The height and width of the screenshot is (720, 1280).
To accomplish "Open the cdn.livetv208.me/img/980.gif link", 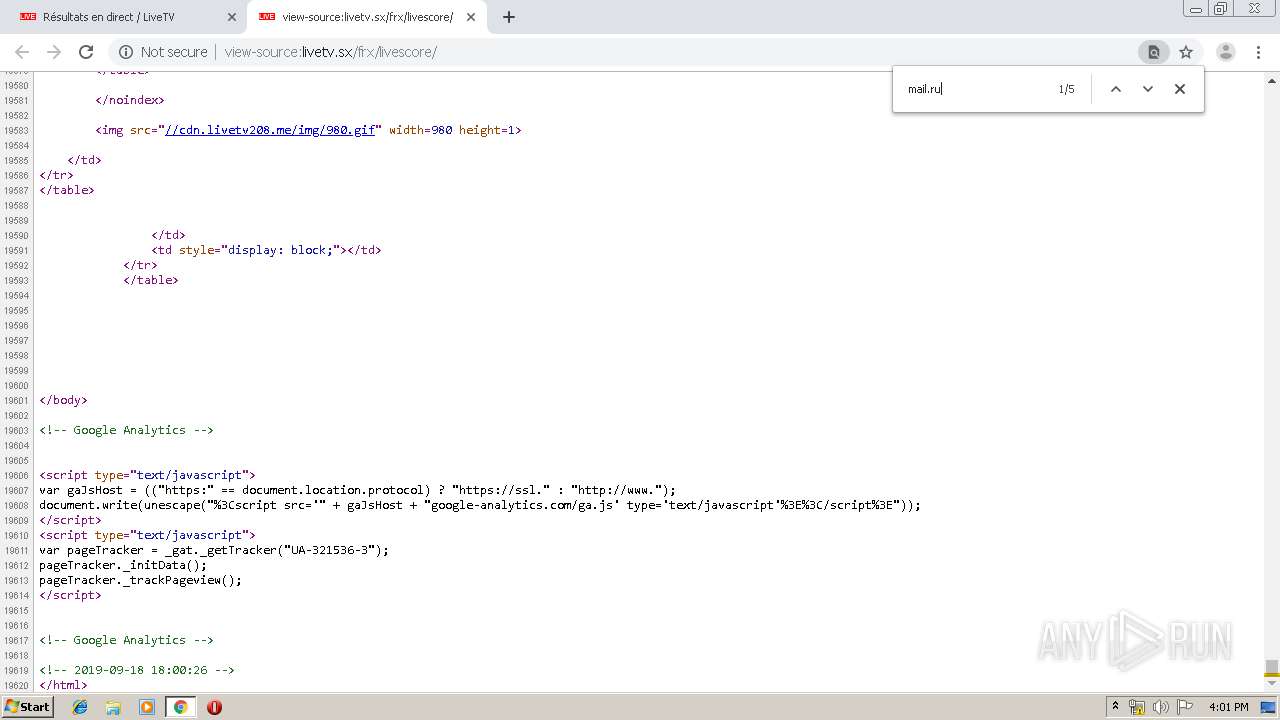I will click(x=270, y=130).
